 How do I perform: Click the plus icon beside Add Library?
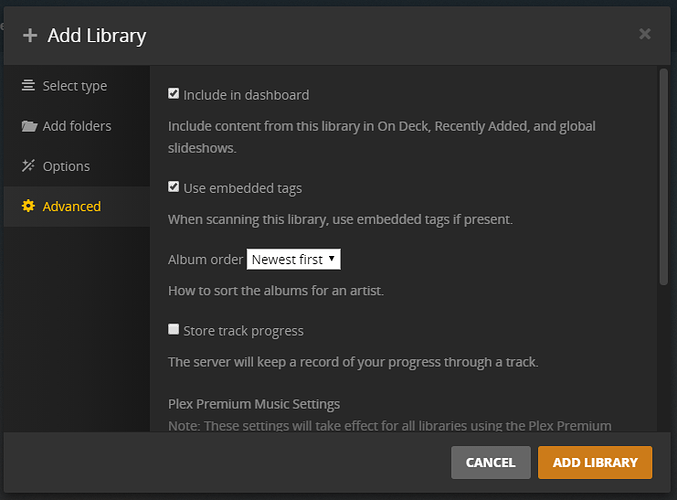point(29,36)
